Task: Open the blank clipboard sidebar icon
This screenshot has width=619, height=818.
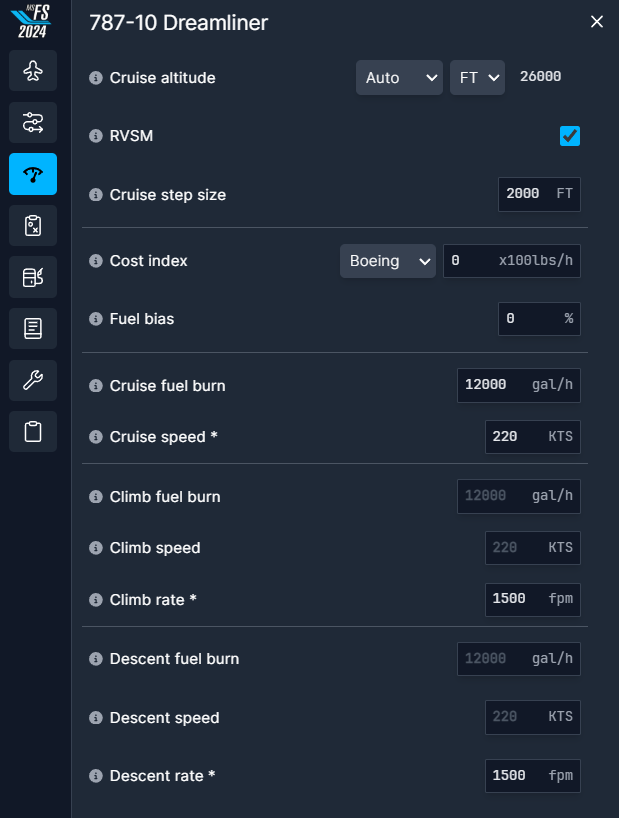Action: 33,432
